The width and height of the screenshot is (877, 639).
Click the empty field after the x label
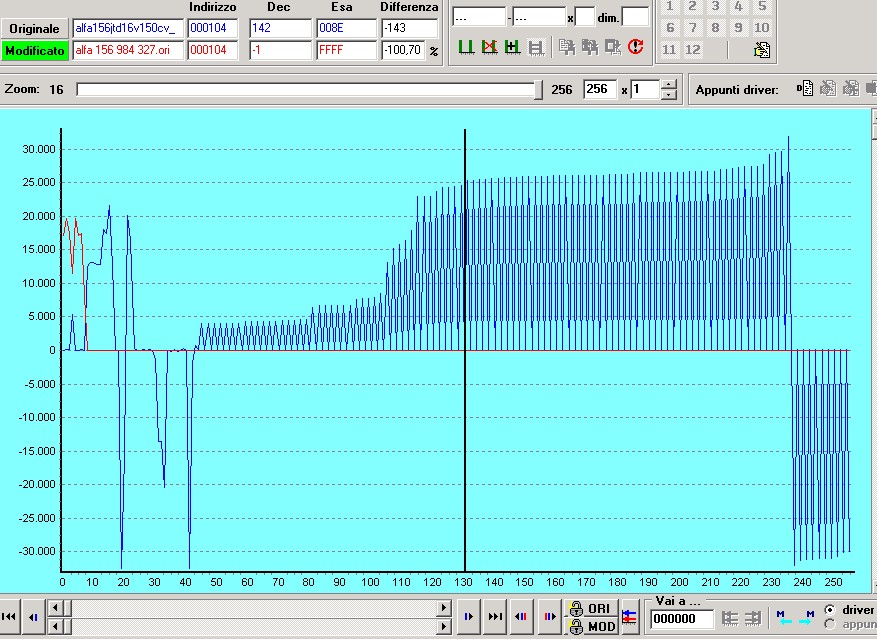coord(585,17)
